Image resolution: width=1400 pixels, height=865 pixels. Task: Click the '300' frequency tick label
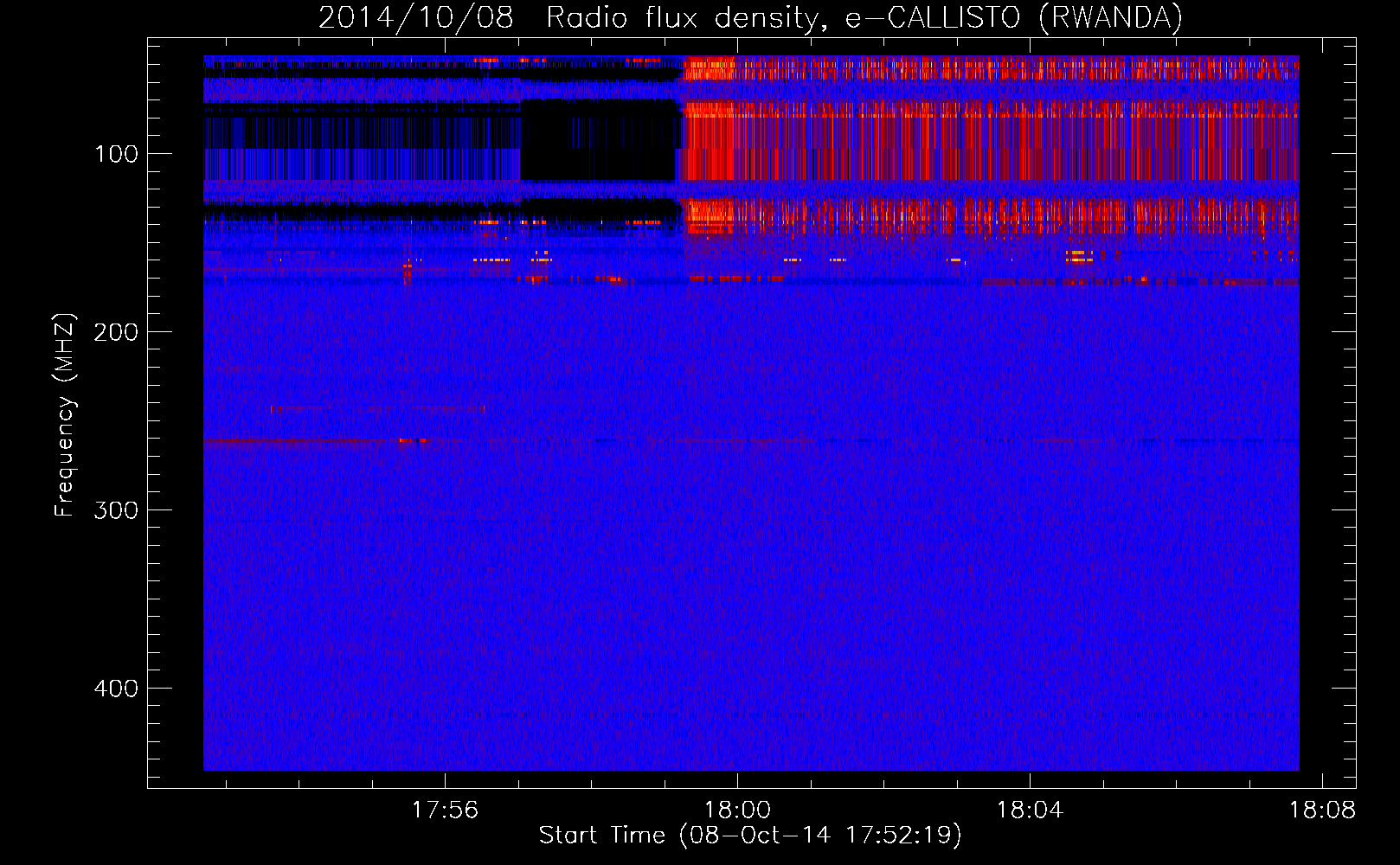click(116, 510)
